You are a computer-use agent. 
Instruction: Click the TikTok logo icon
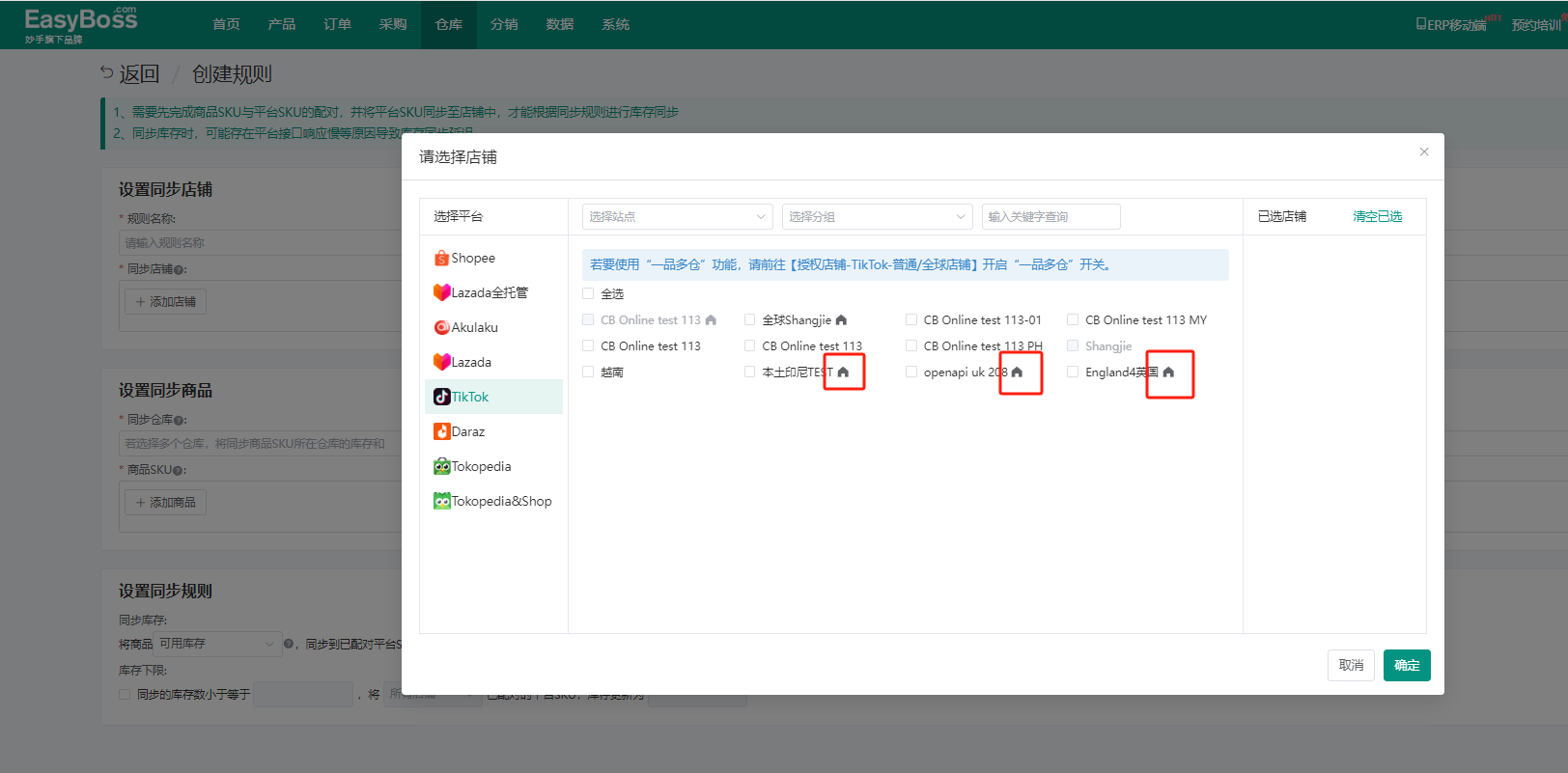tap(441, 397)
